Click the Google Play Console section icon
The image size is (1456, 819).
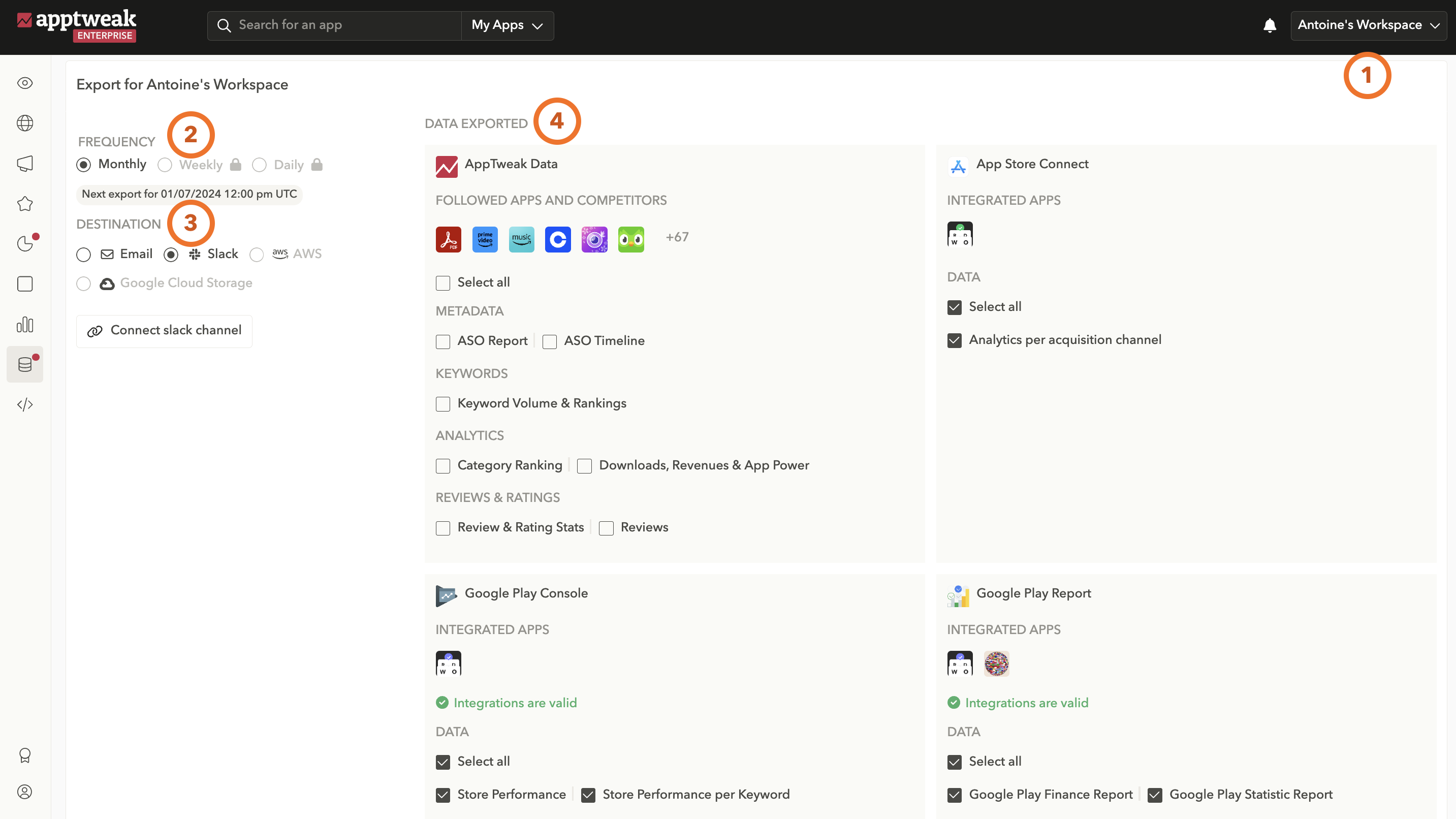[x=447, y=596]
